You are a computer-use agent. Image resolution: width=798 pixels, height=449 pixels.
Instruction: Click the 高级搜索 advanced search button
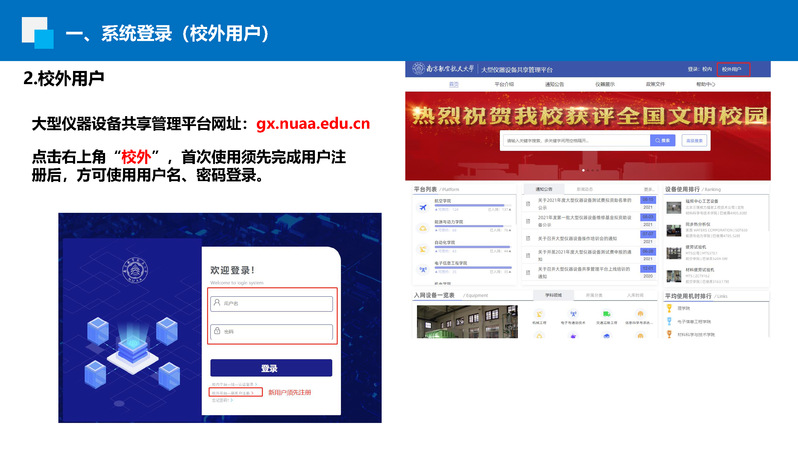click(693, 141)
